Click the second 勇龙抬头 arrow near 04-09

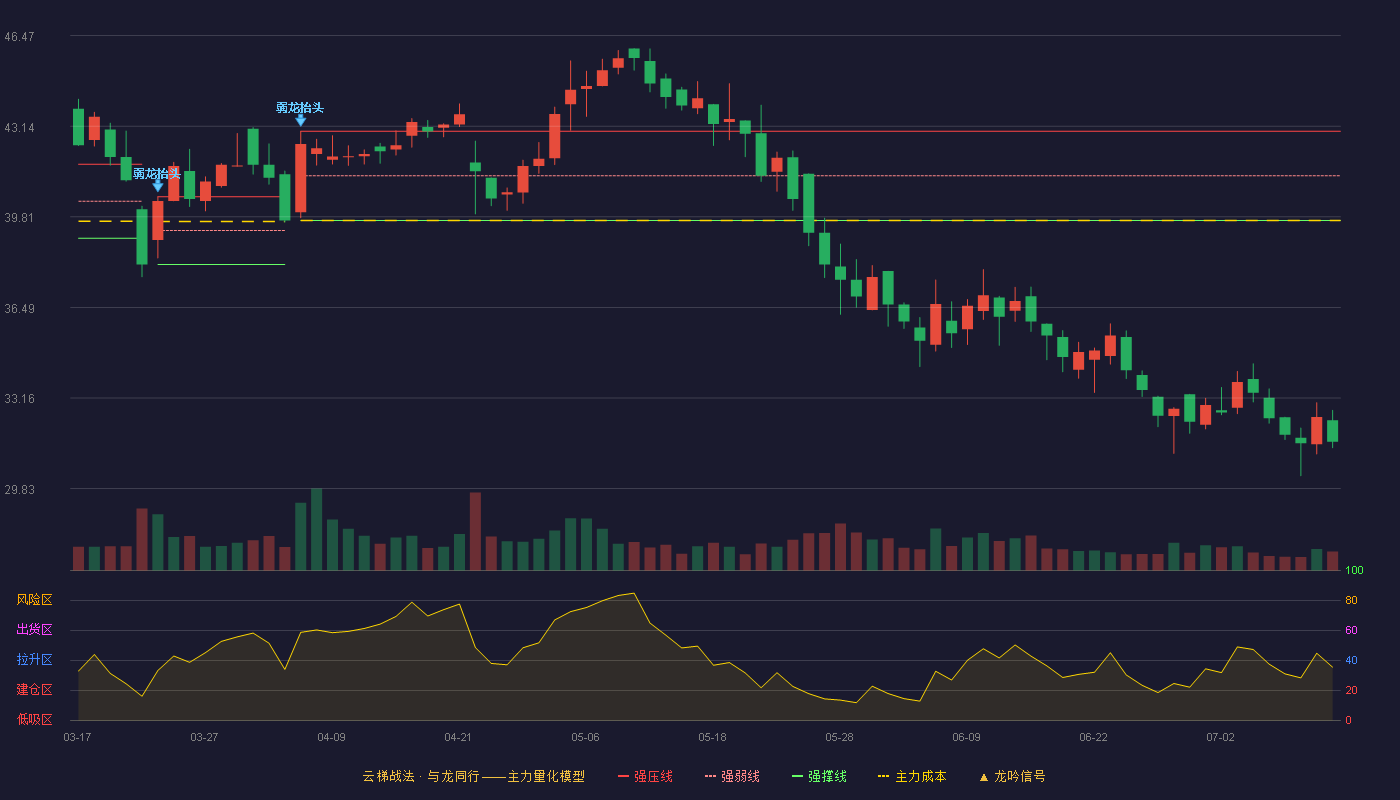(301, 120)
